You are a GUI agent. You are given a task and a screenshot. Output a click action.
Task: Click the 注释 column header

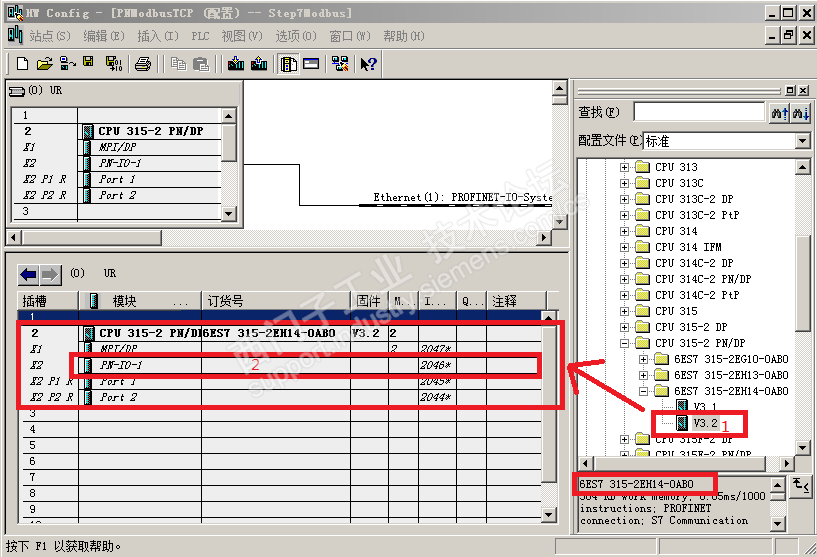516,301
